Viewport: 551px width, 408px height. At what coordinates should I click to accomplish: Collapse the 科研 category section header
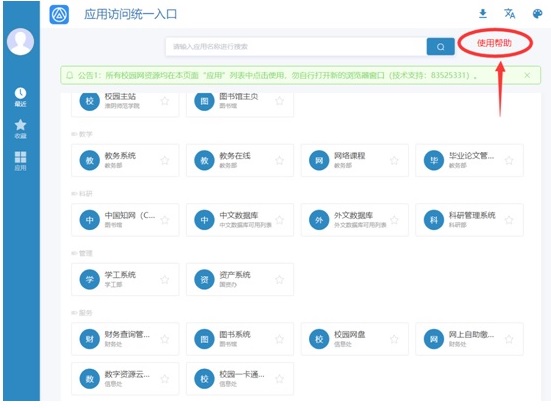pyautogui.click(x=82, y=194)
